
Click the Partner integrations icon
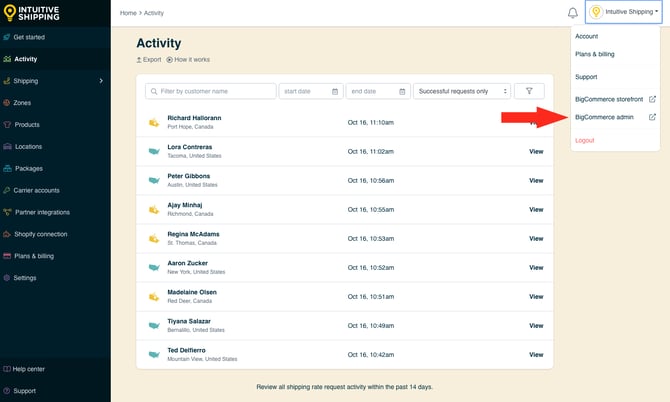(7, 212)
